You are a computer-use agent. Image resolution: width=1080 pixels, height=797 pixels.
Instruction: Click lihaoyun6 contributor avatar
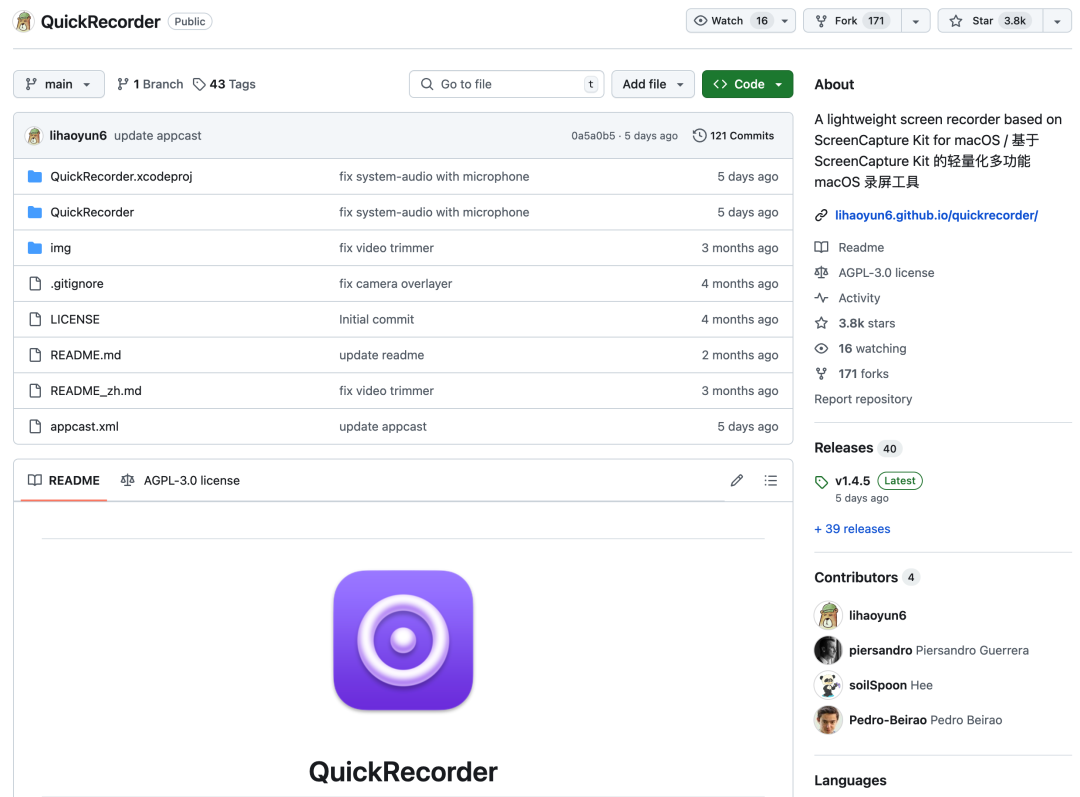pyautogui.click(x=828, y=615)
